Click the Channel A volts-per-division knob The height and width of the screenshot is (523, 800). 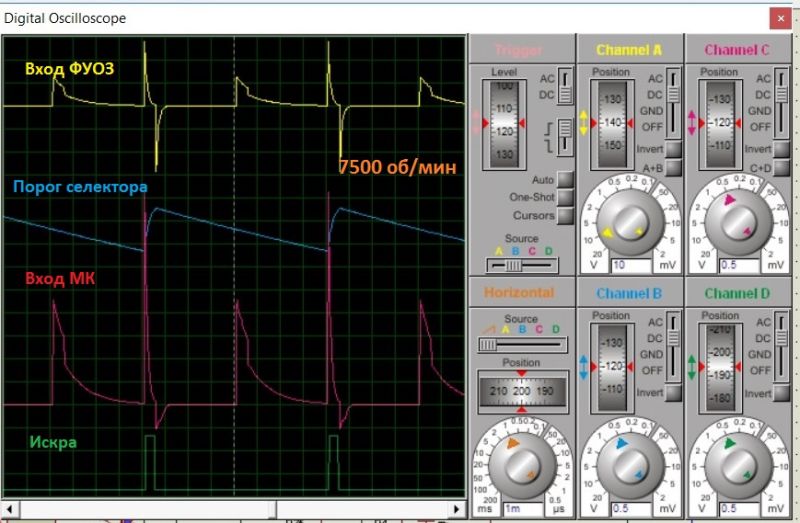point(631,222)
